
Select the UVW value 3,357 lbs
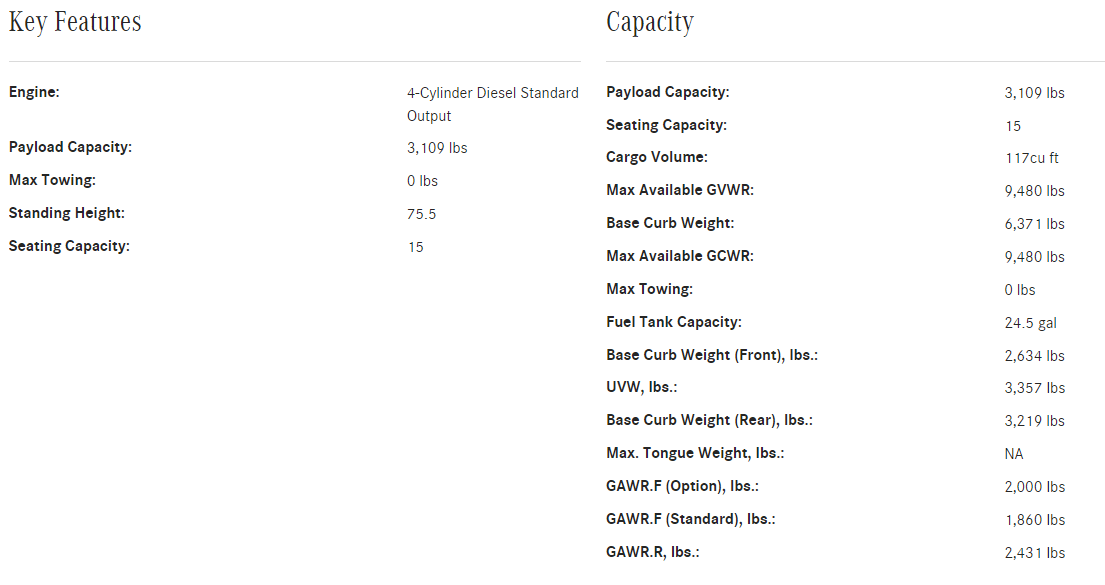point(1035,388)
